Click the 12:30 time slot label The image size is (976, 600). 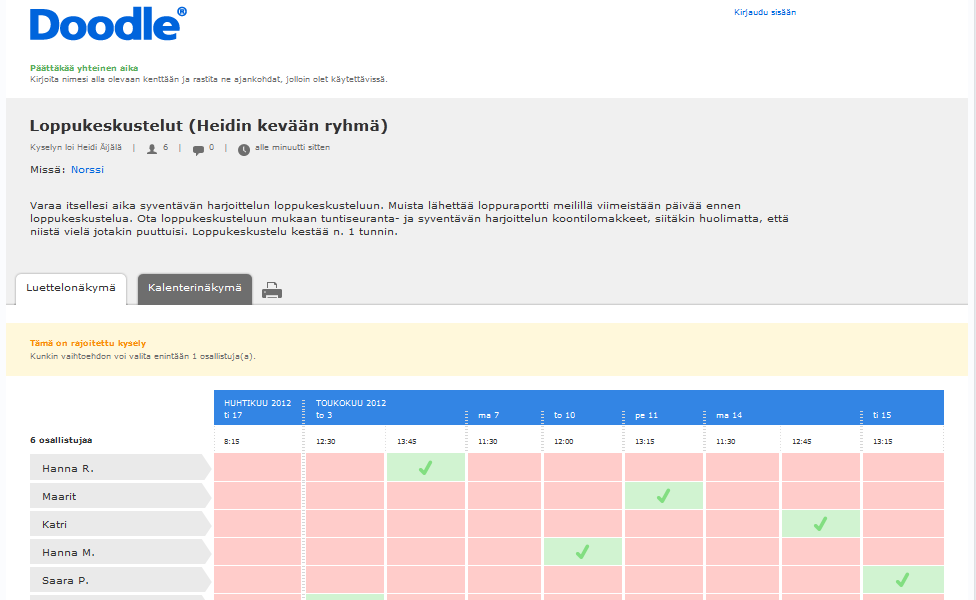(x=326, y=441)
